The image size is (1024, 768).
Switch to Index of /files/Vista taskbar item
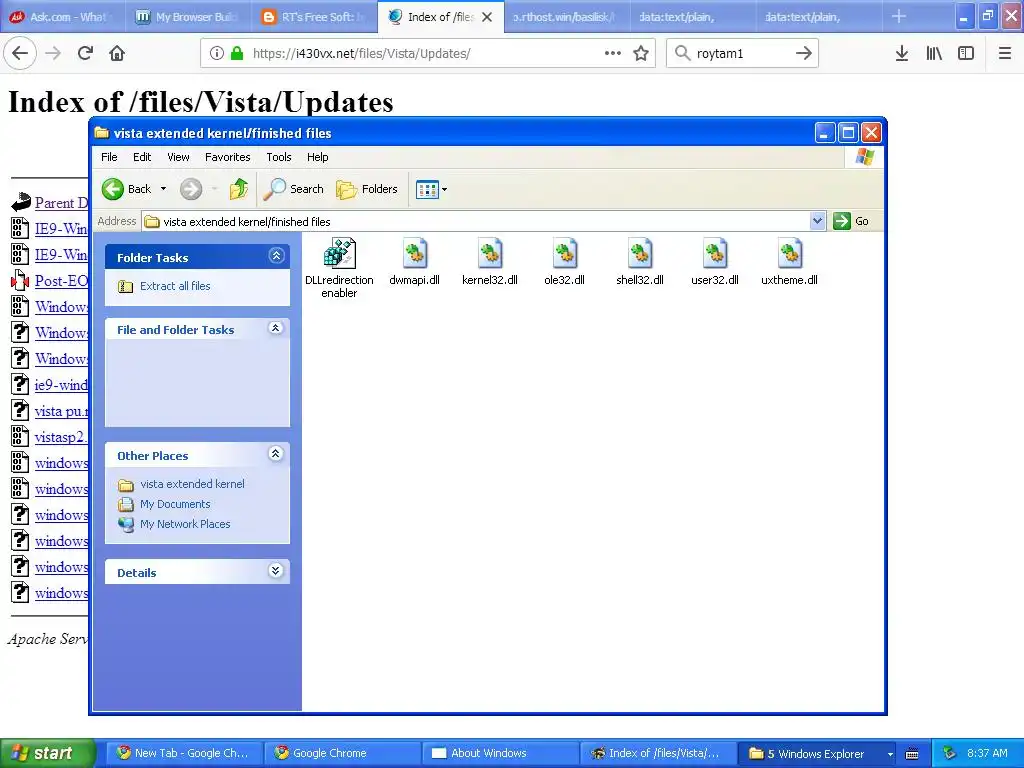(658, 754)
